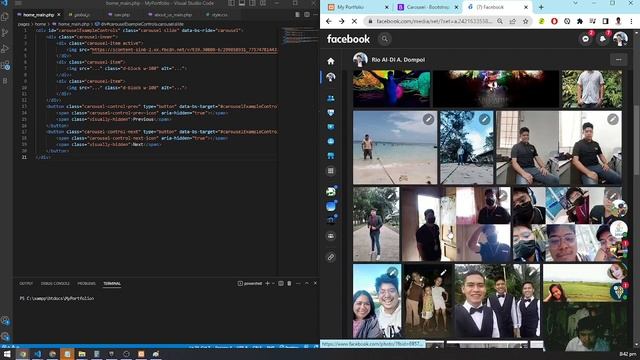This screenshot has height=360, width=640.
Task: Open new Chrome tab with plus button
Action: click(541, 7)
